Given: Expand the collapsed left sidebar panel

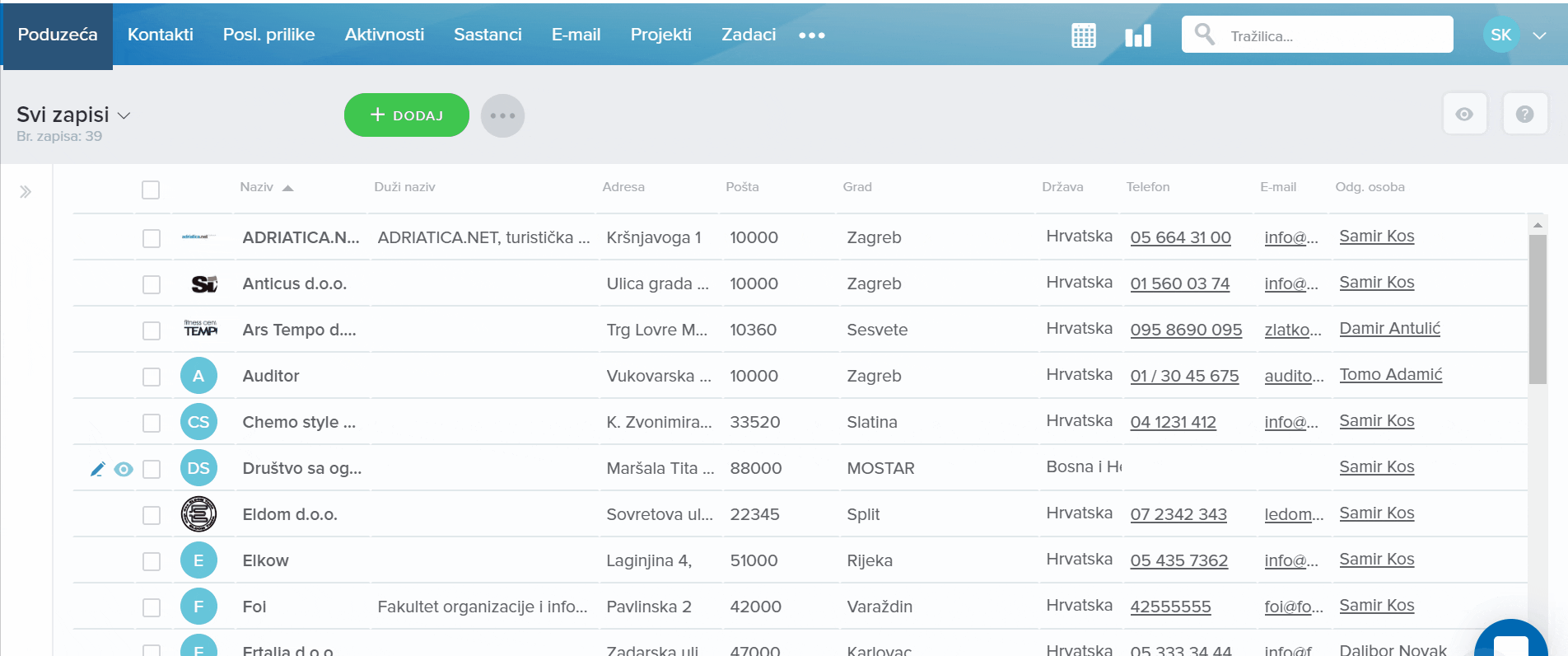Looking at the screenshot, I should pyautogui.click(x=26, y=192).
